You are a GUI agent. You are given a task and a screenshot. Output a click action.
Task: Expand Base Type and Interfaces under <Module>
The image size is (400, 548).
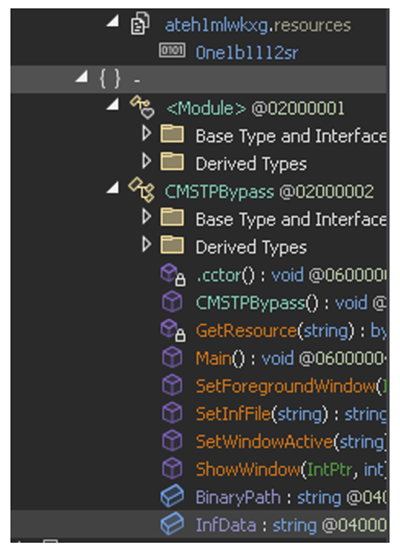pos(147,134)
